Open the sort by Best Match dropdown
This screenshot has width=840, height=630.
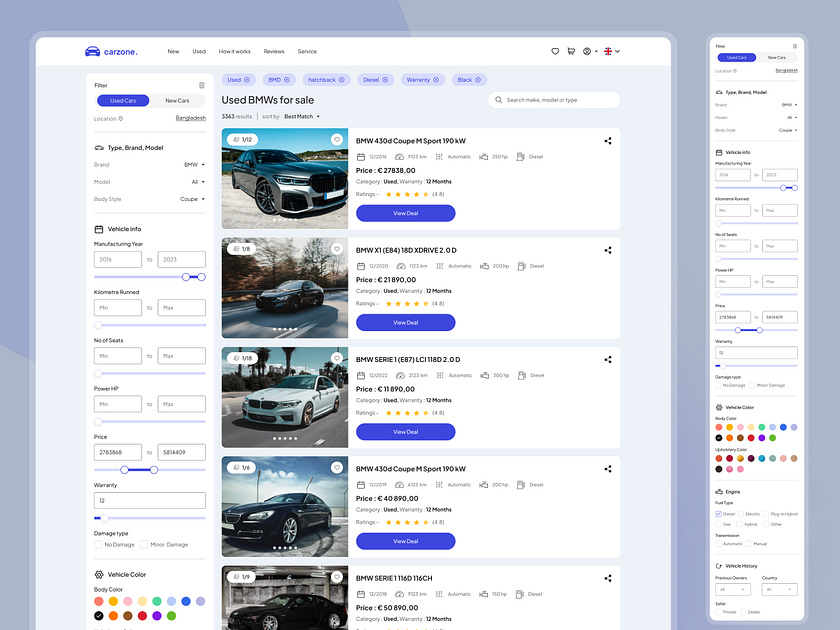click(x=302, y=116)
